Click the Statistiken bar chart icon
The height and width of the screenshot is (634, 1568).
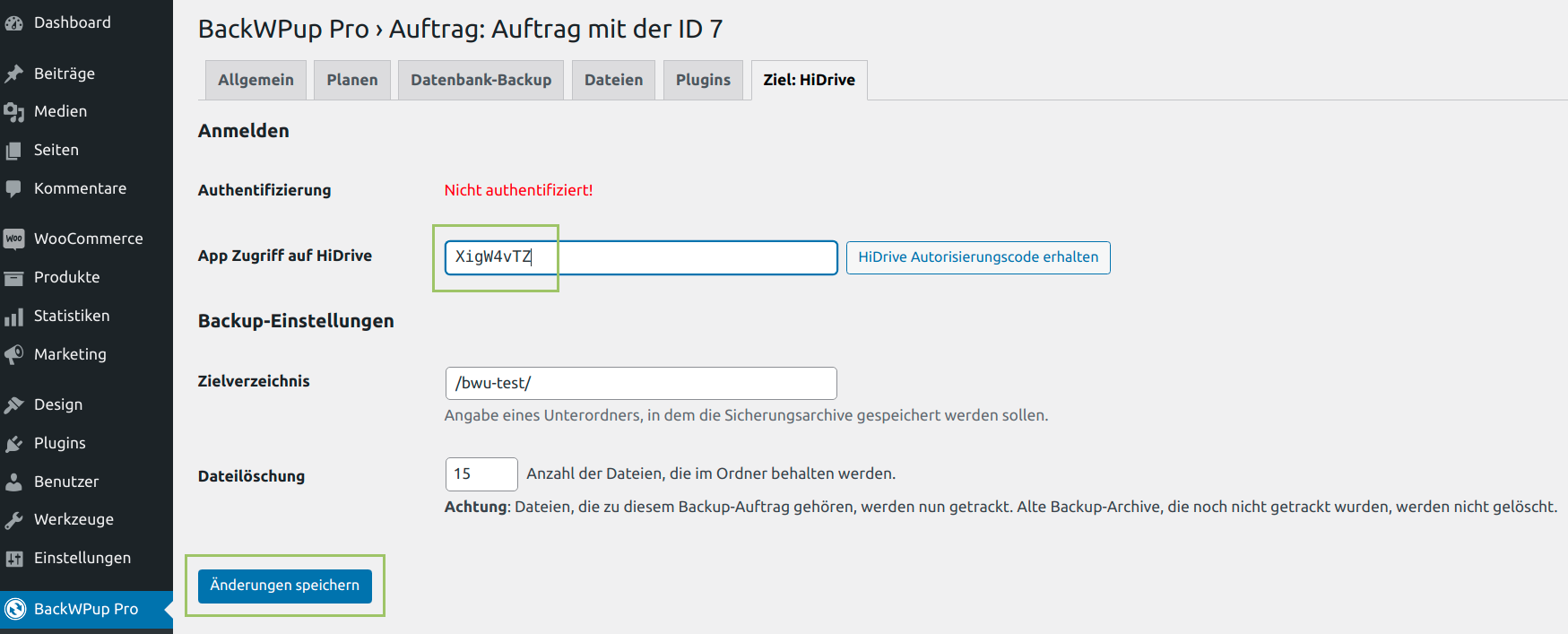13,317
